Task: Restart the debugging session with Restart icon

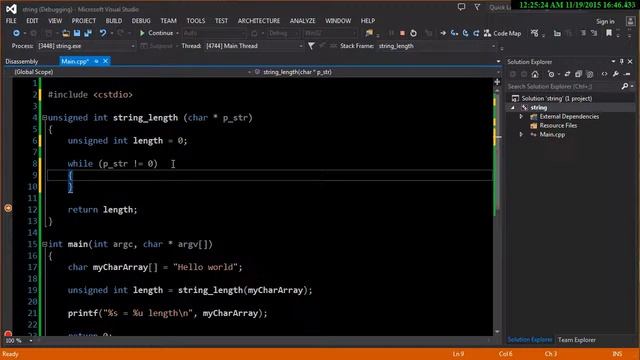Action: coord(413,33)
